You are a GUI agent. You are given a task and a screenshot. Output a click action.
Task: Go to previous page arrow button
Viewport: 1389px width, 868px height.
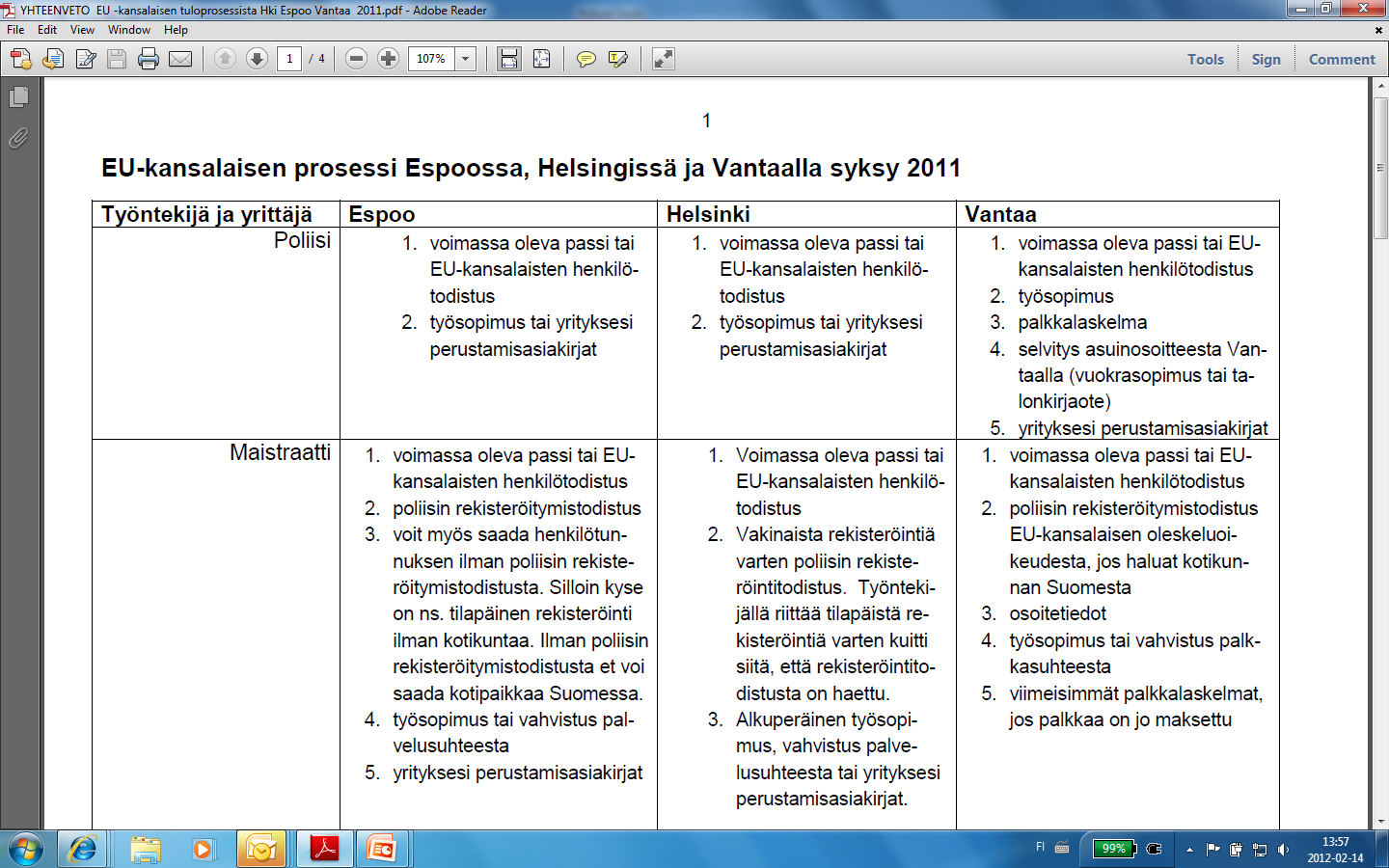(x=225, y=59)
